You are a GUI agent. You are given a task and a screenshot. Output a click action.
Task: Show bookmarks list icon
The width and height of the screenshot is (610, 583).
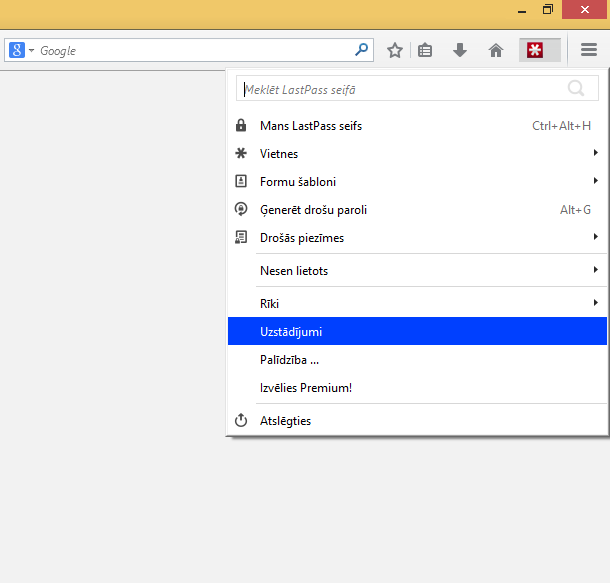coord(425,50)
